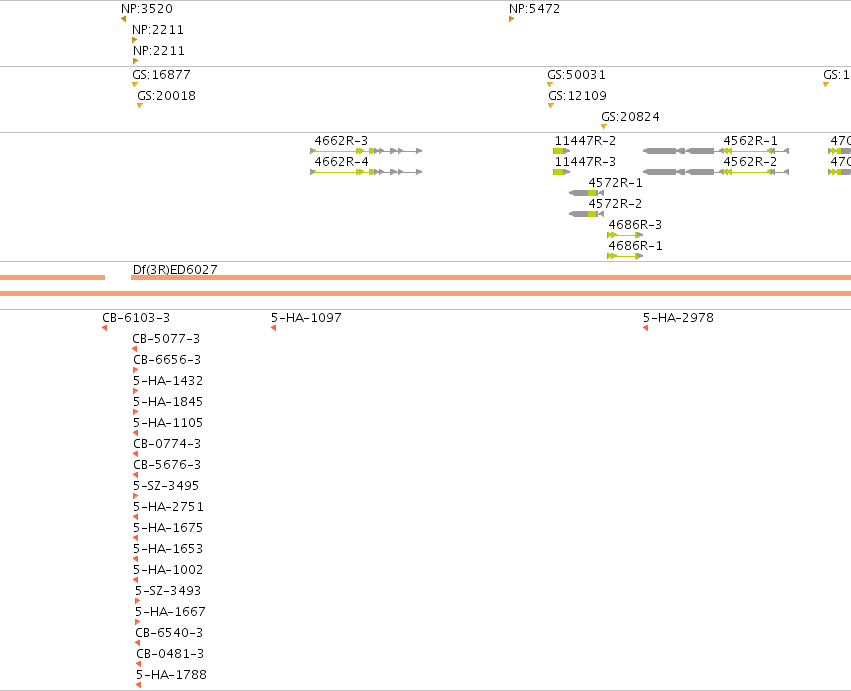851x691 pixels.
Task: Select the 4686R-1 transcript glyph
Action: pyautogui.click(x=625, y=256)
